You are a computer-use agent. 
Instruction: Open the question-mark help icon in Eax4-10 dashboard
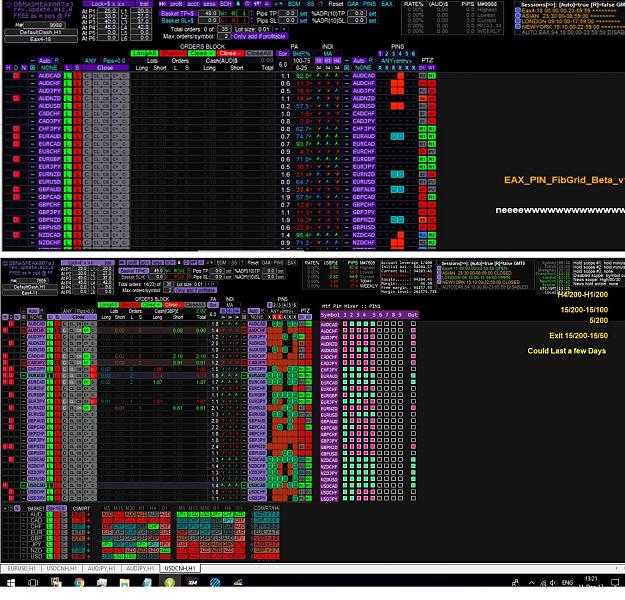pos(321,4)
